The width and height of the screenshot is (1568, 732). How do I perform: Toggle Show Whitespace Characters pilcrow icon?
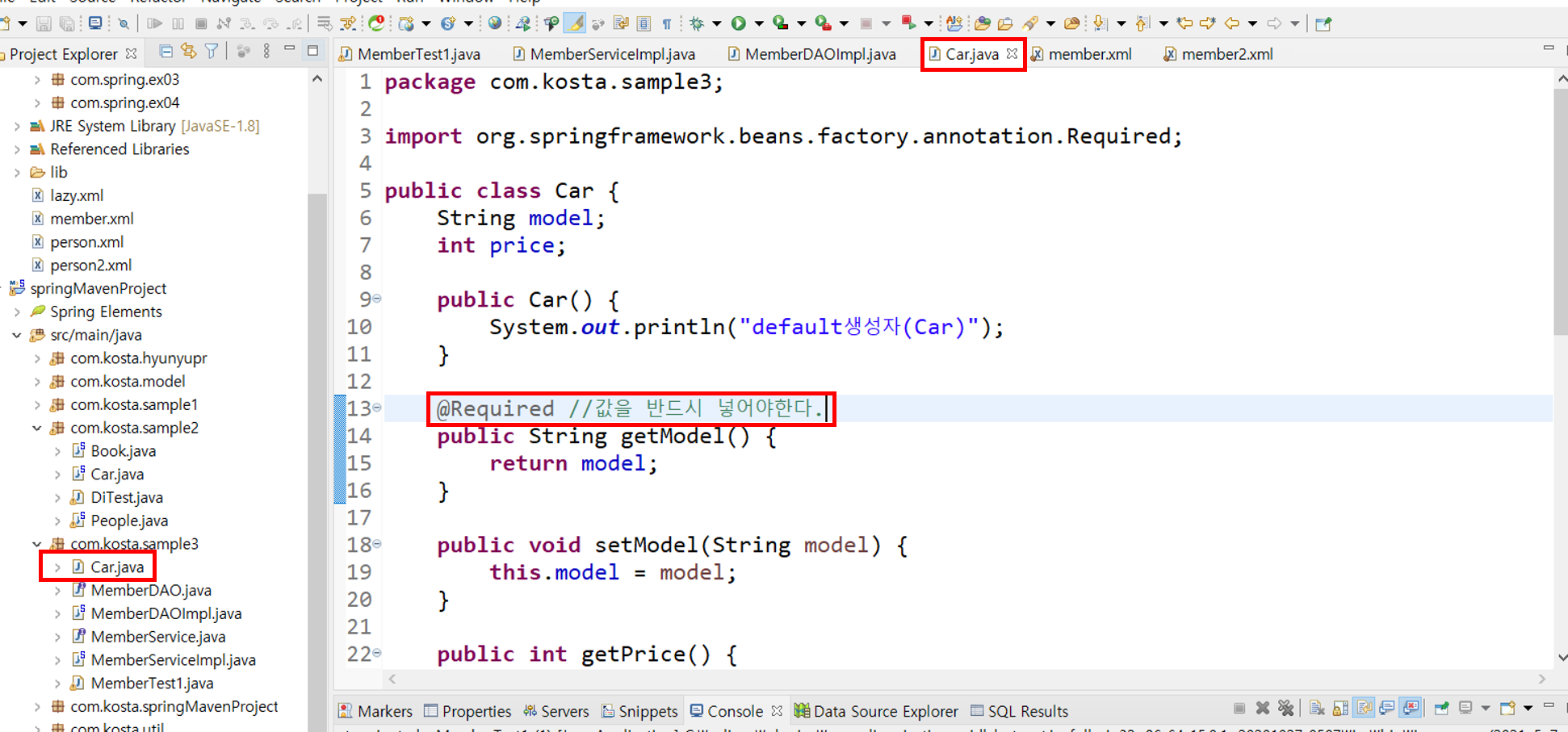pos(667,24)
